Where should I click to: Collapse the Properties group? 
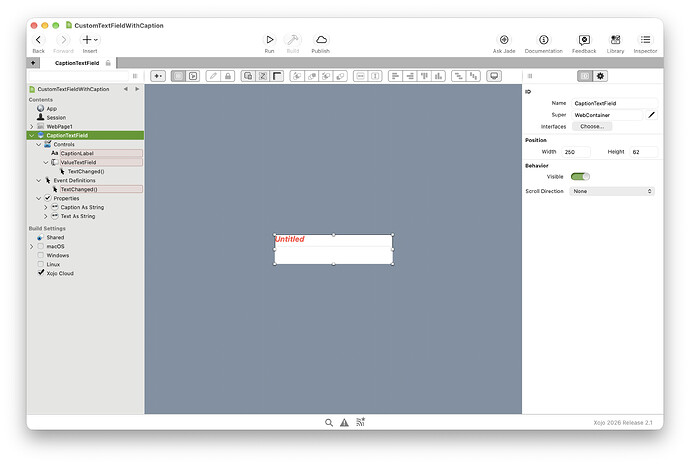(39, 199)
